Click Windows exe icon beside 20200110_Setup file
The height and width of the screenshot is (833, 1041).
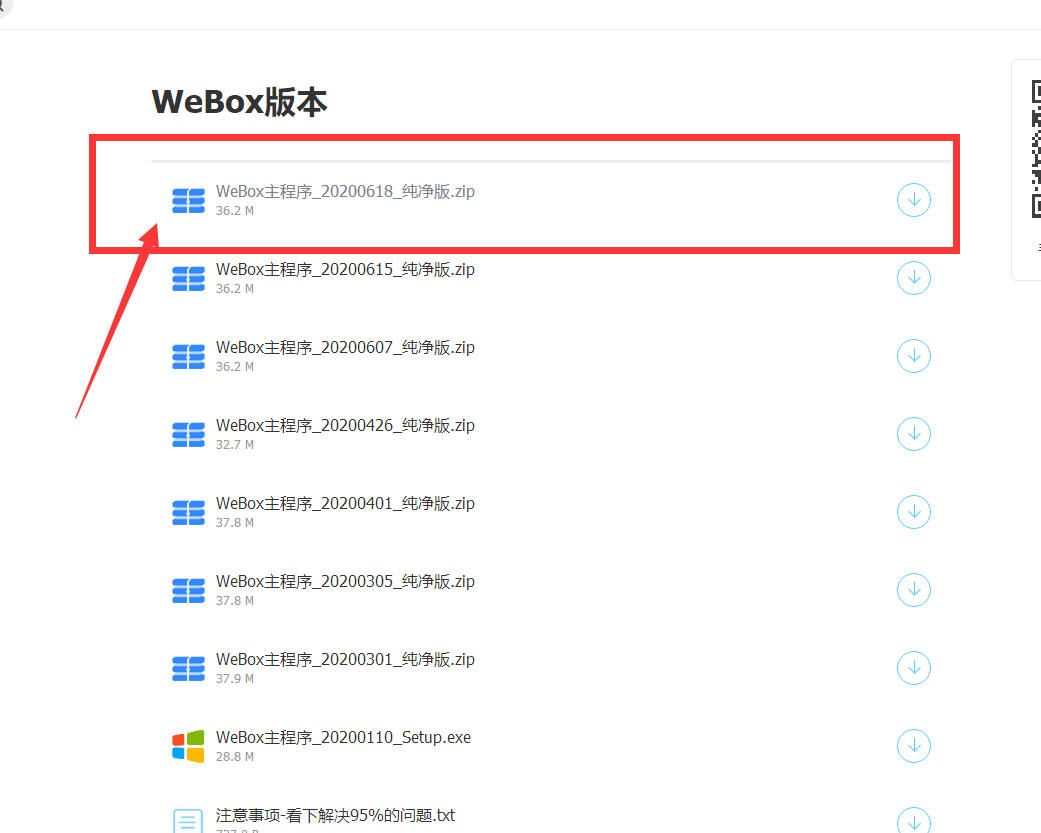coord(189,746)
